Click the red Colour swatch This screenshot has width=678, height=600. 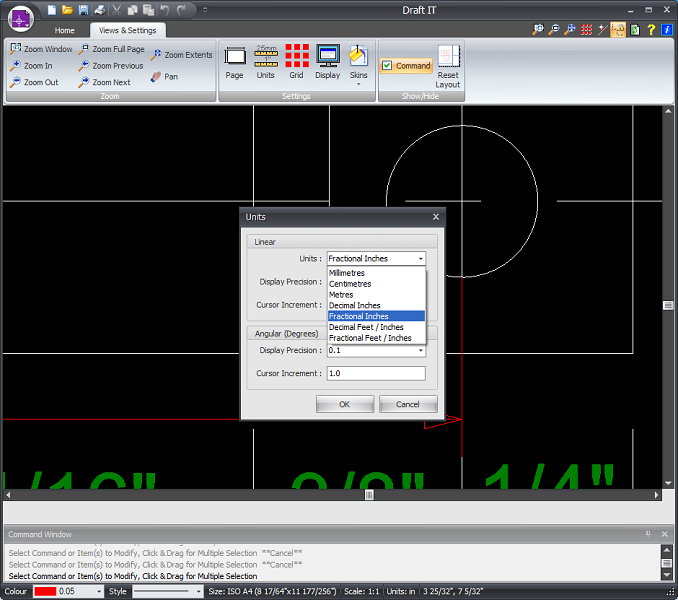coord(45,591)
